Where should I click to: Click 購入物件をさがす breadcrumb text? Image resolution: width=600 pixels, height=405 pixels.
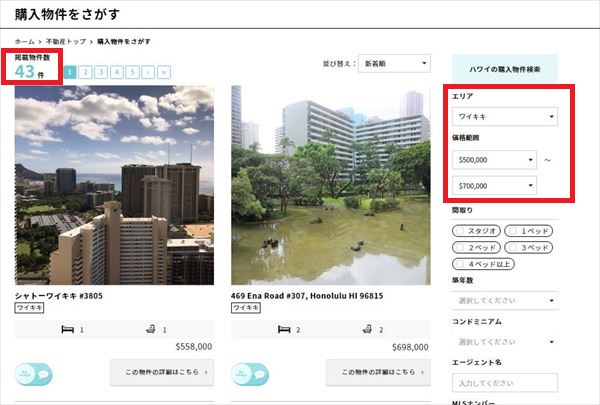(x=124, y=41)
